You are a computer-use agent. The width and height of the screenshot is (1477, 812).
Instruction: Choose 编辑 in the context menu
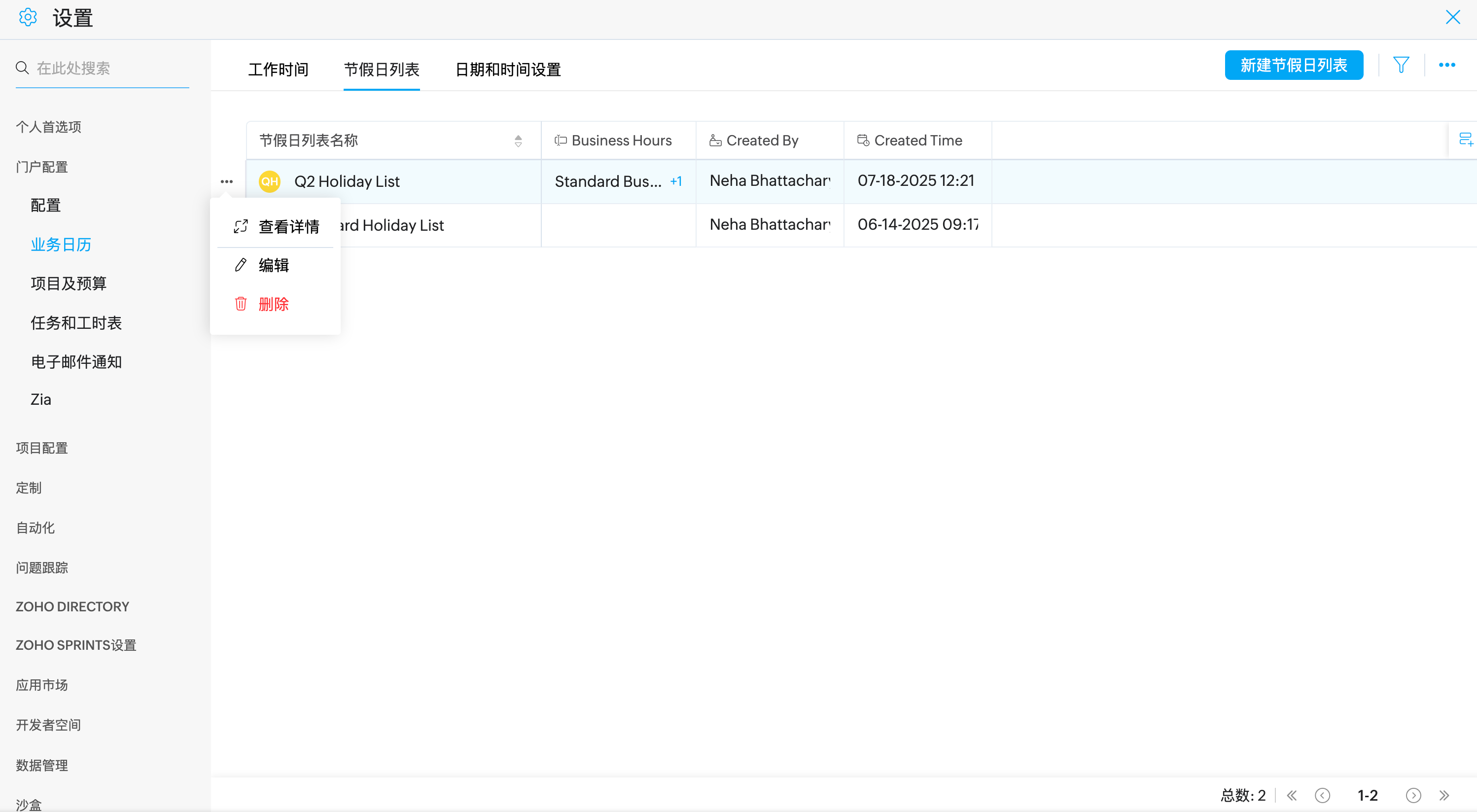(274, 265)
